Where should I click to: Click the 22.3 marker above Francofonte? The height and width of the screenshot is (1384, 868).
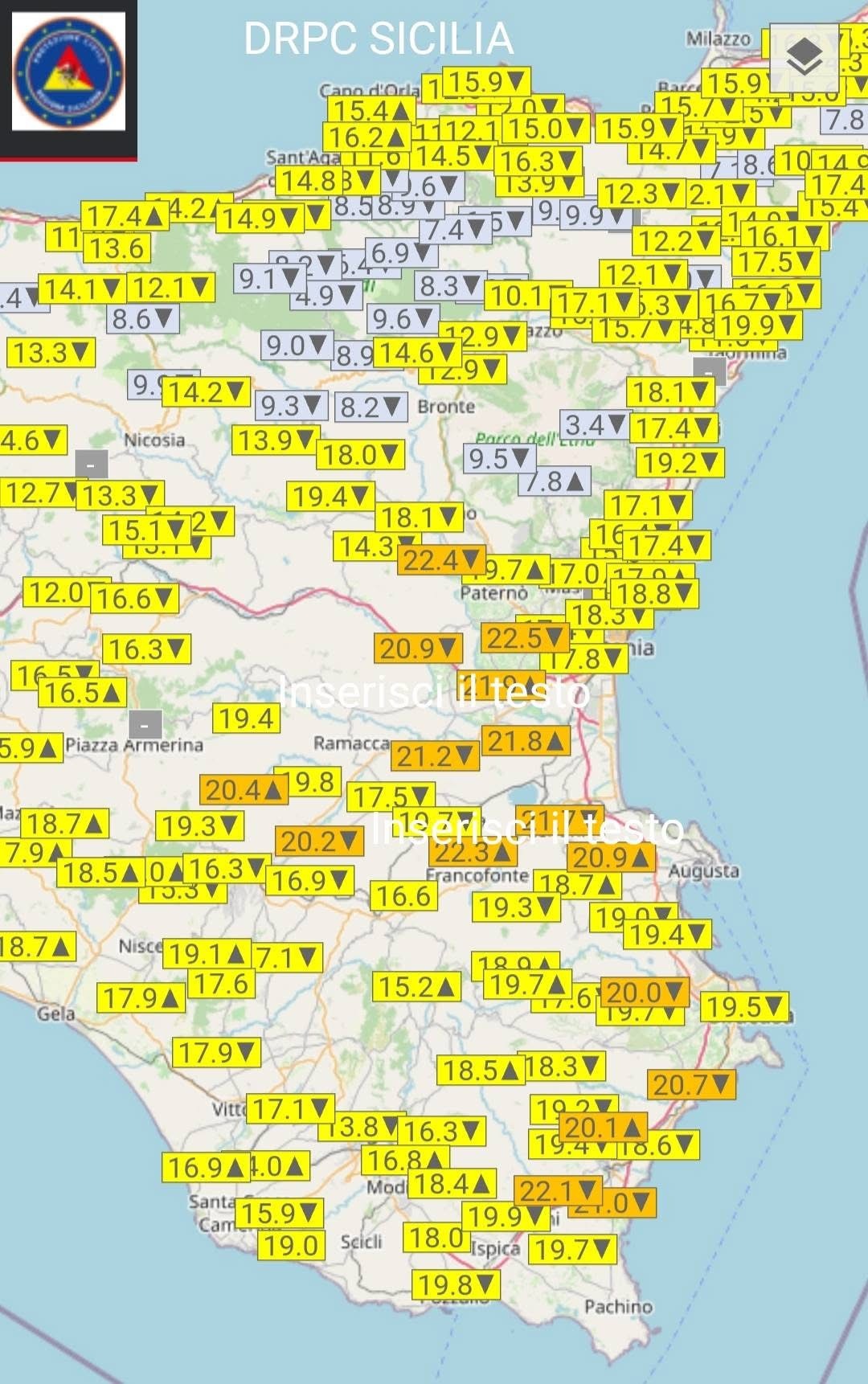pyautogui.click(x=473, y=852)
